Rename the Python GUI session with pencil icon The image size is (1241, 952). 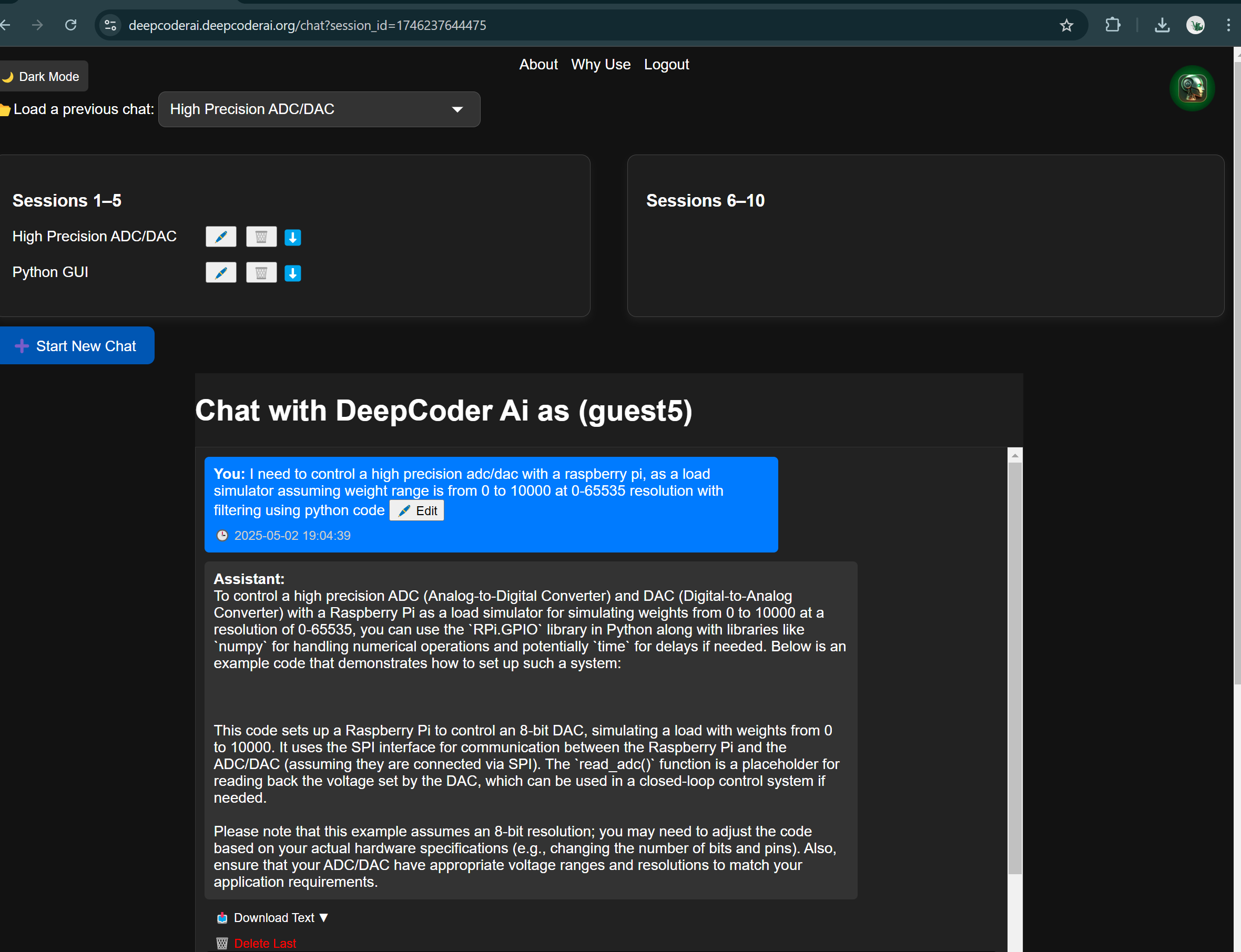(220, 273)
